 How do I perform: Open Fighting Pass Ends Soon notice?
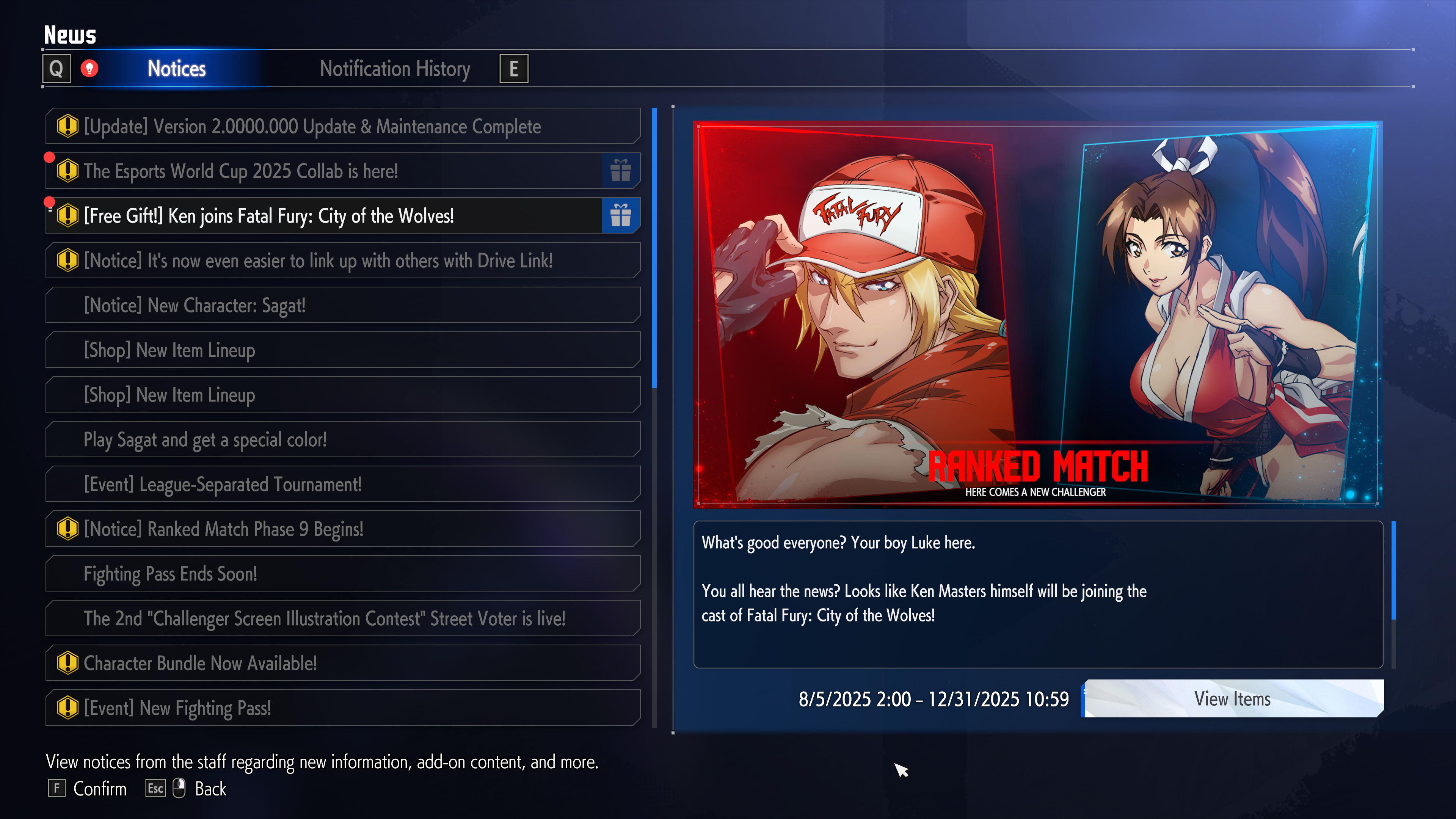click(x=343, y=573)
